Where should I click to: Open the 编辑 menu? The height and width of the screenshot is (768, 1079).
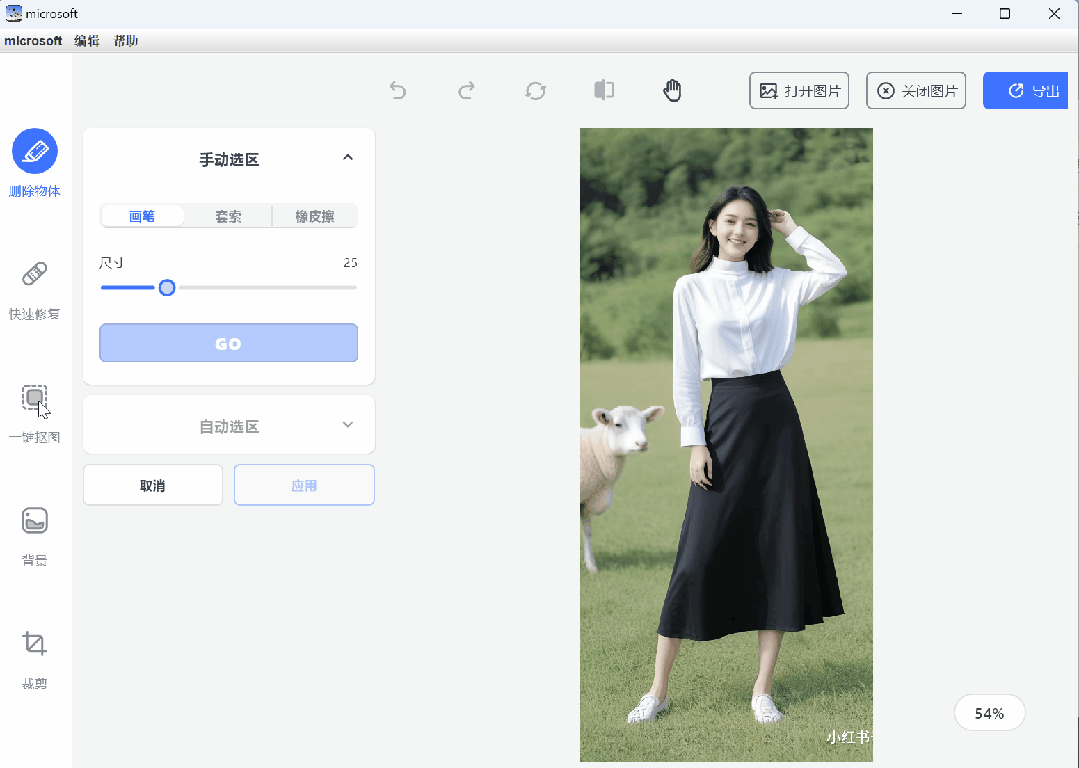coord(86,41)
